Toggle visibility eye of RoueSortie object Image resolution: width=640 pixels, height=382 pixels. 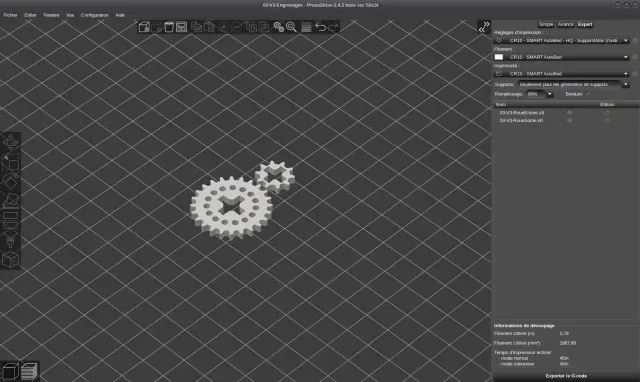(x=569, y=120)
